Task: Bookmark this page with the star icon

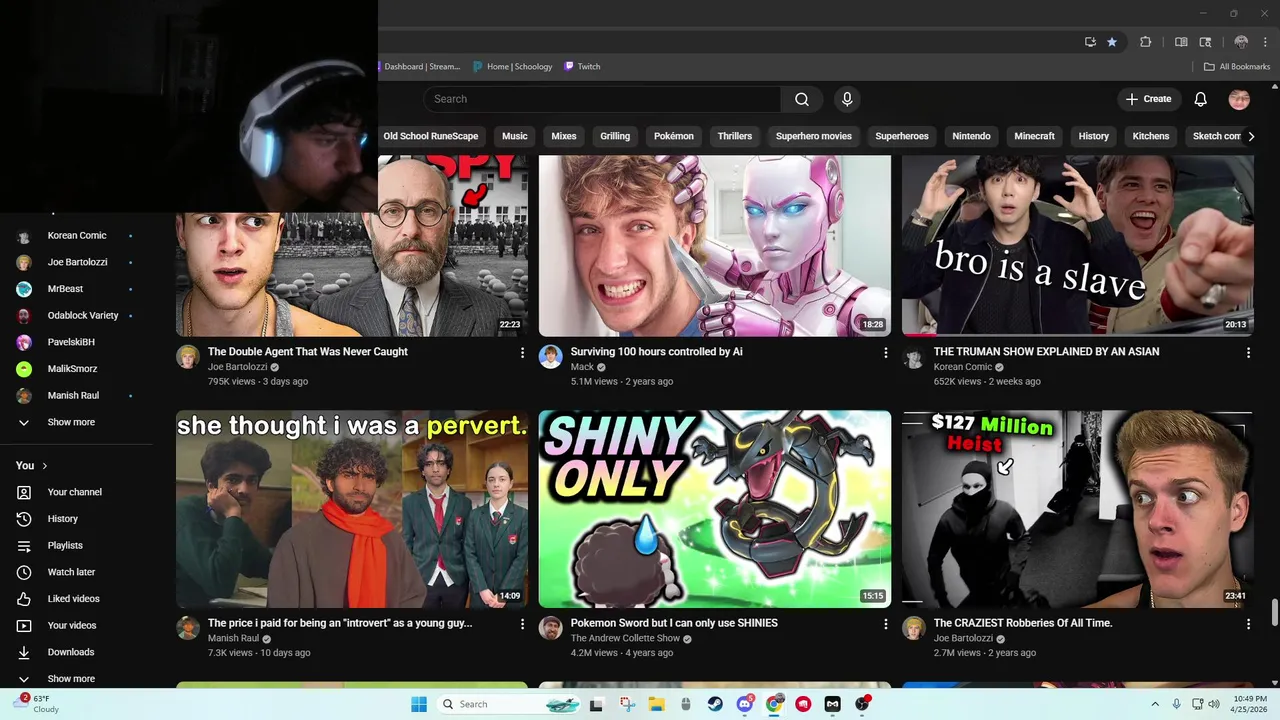Action: tap(1112, 42)
